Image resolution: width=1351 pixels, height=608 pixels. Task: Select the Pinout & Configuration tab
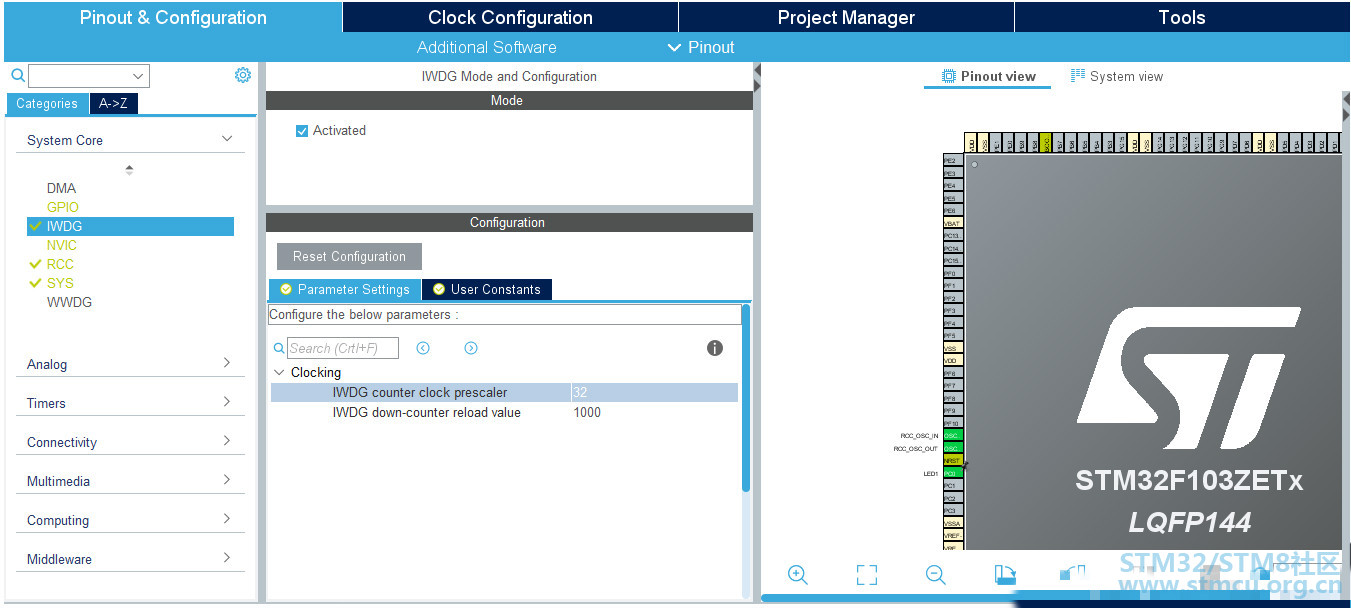tap(173, 17)
